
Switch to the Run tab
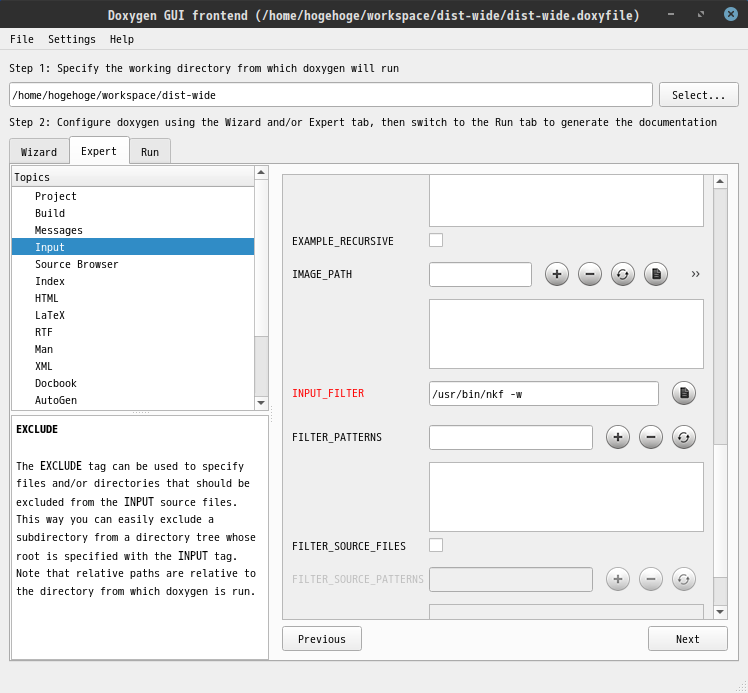tap(150, 152)
